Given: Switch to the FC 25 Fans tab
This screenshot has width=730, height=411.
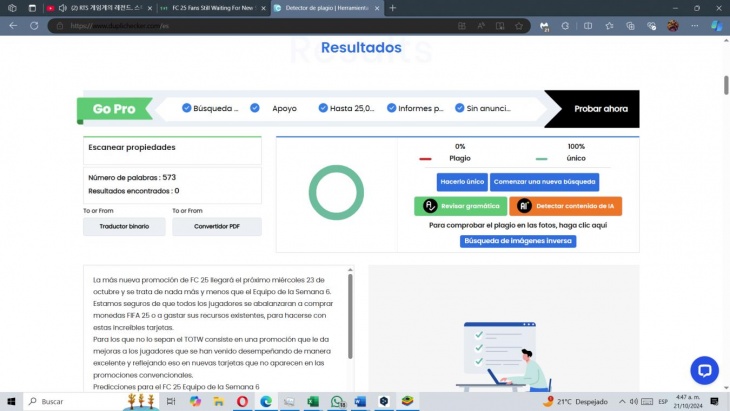Looking at the screenshot, I should point(212,8).
